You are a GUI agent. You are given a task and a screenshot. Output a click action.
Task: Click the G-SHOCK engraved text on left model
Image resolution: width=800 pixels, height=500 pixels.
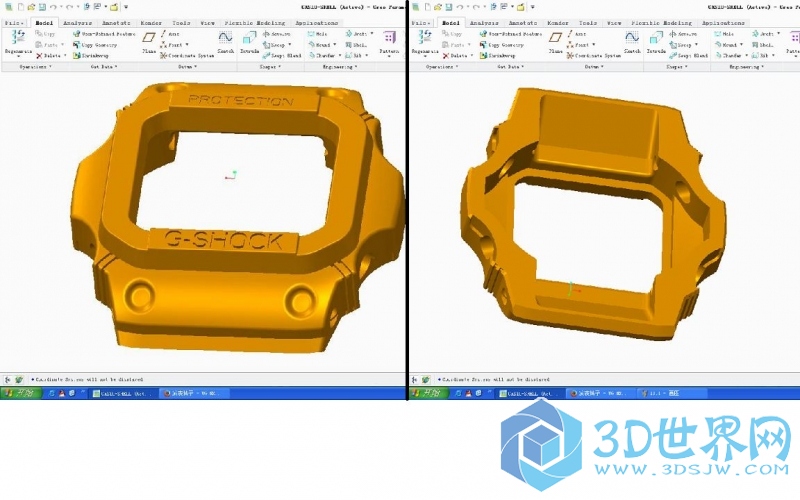[x=224, y=240]
